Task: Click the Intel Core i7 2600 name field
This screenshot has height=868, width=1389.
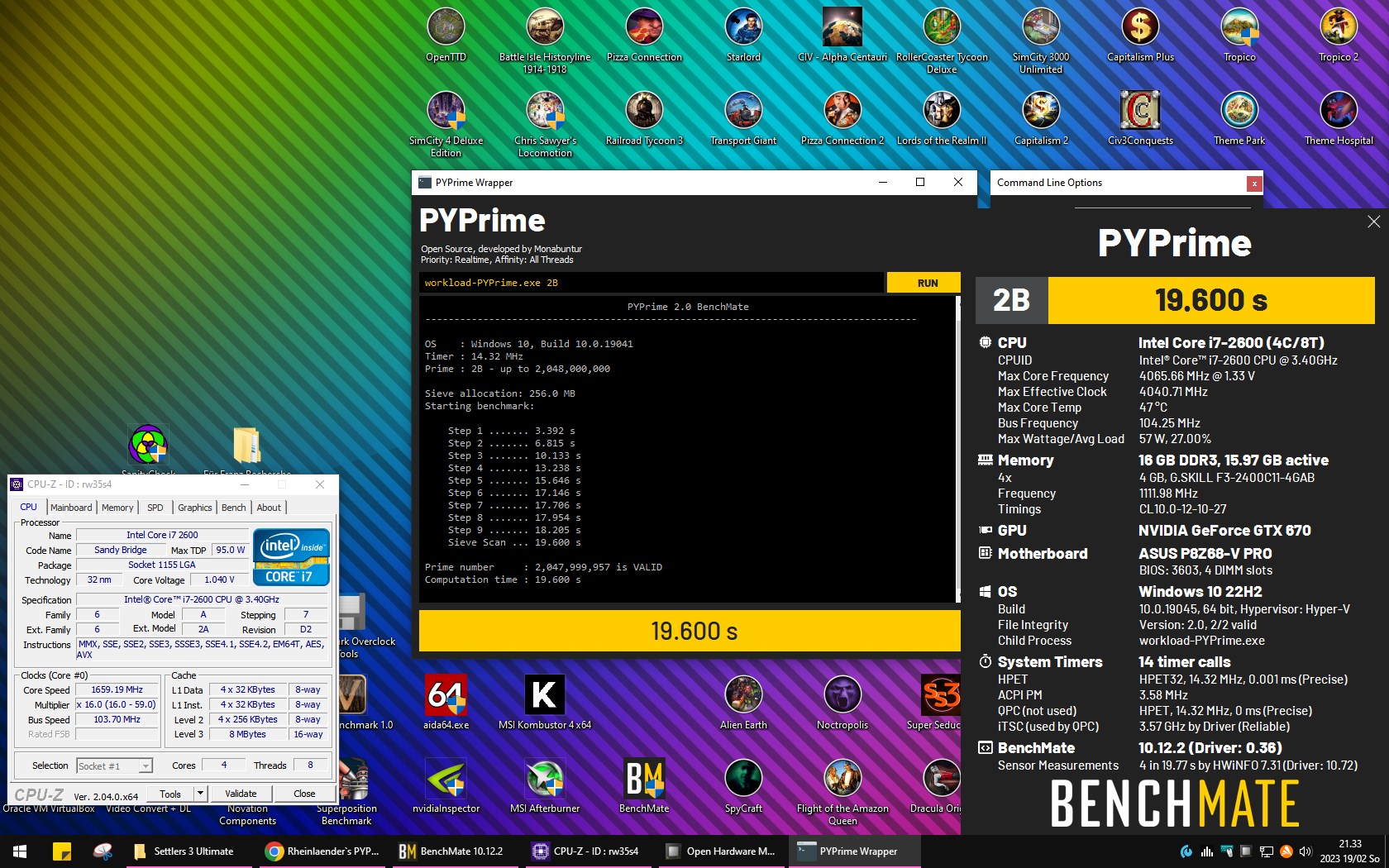Action: [162, 535]
